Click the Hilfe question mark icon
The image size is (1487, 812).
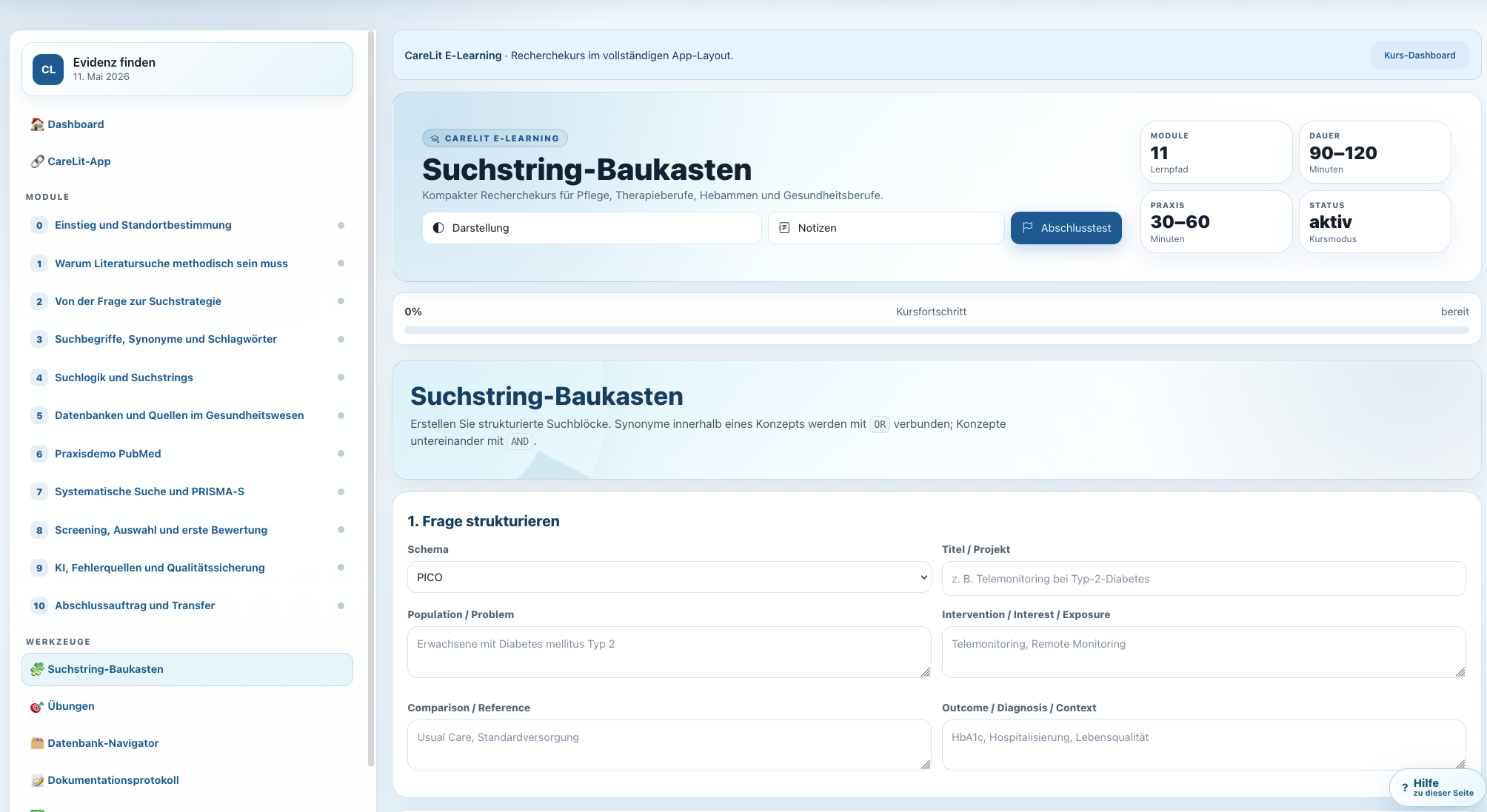[x=1405, y=788]
